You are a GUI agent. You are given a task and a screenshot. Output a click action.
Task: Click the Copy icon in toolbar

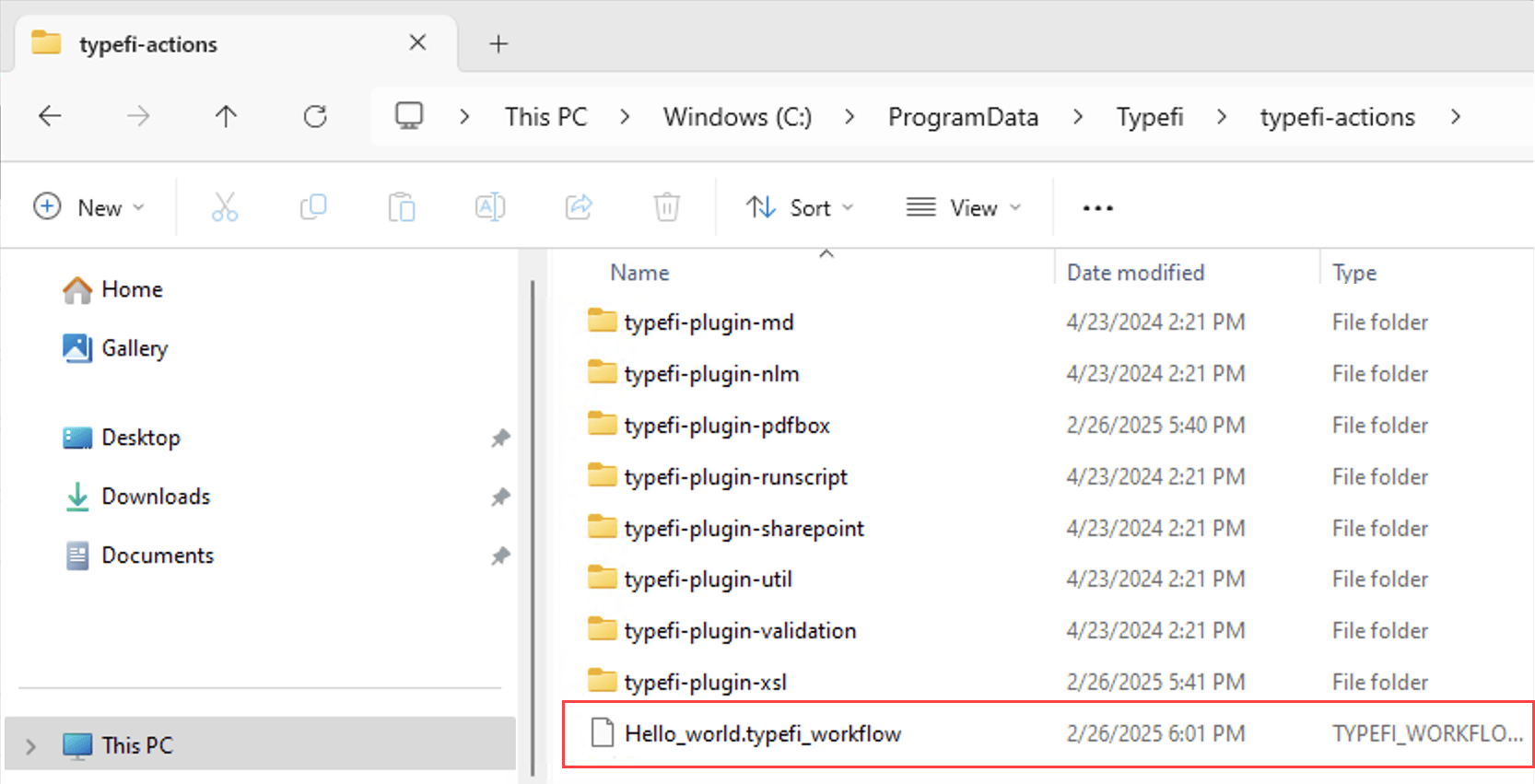click(313, 207)
